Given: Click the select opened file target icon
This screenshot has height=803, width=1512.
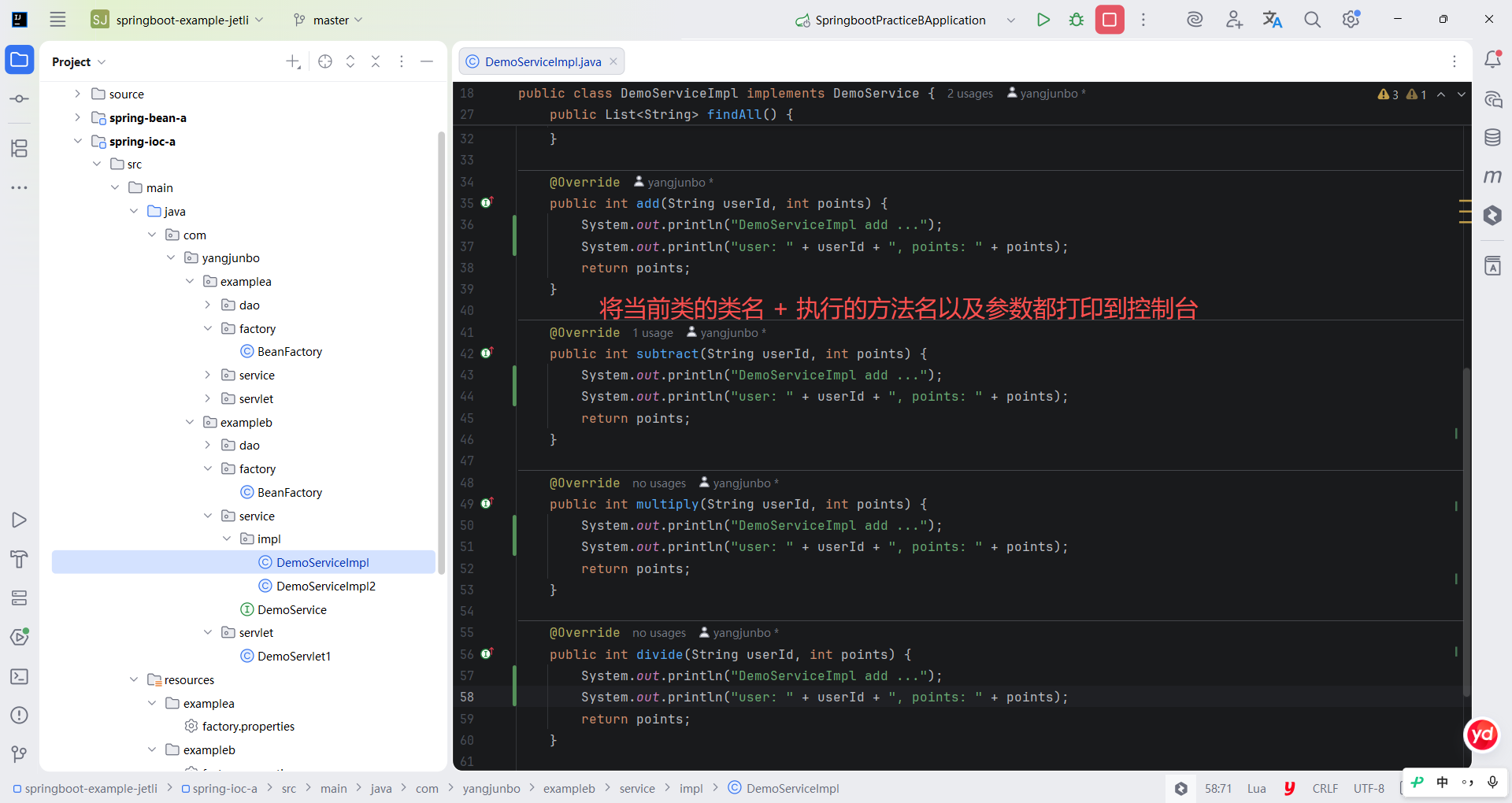Looking at the screenshot, I should (325, 61).
